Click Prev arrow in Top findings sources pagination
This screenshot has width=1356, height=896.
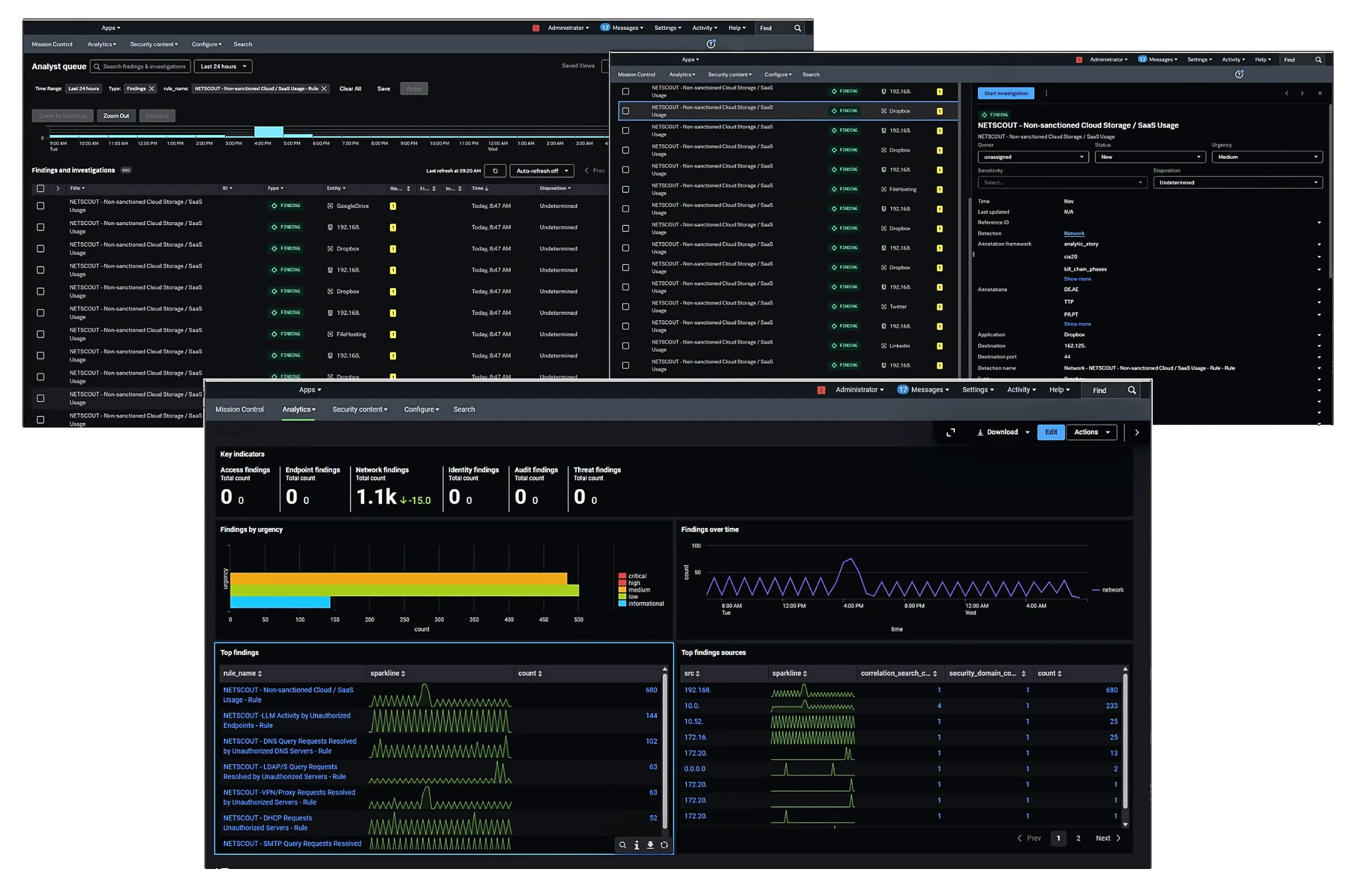pos(1020,838)
